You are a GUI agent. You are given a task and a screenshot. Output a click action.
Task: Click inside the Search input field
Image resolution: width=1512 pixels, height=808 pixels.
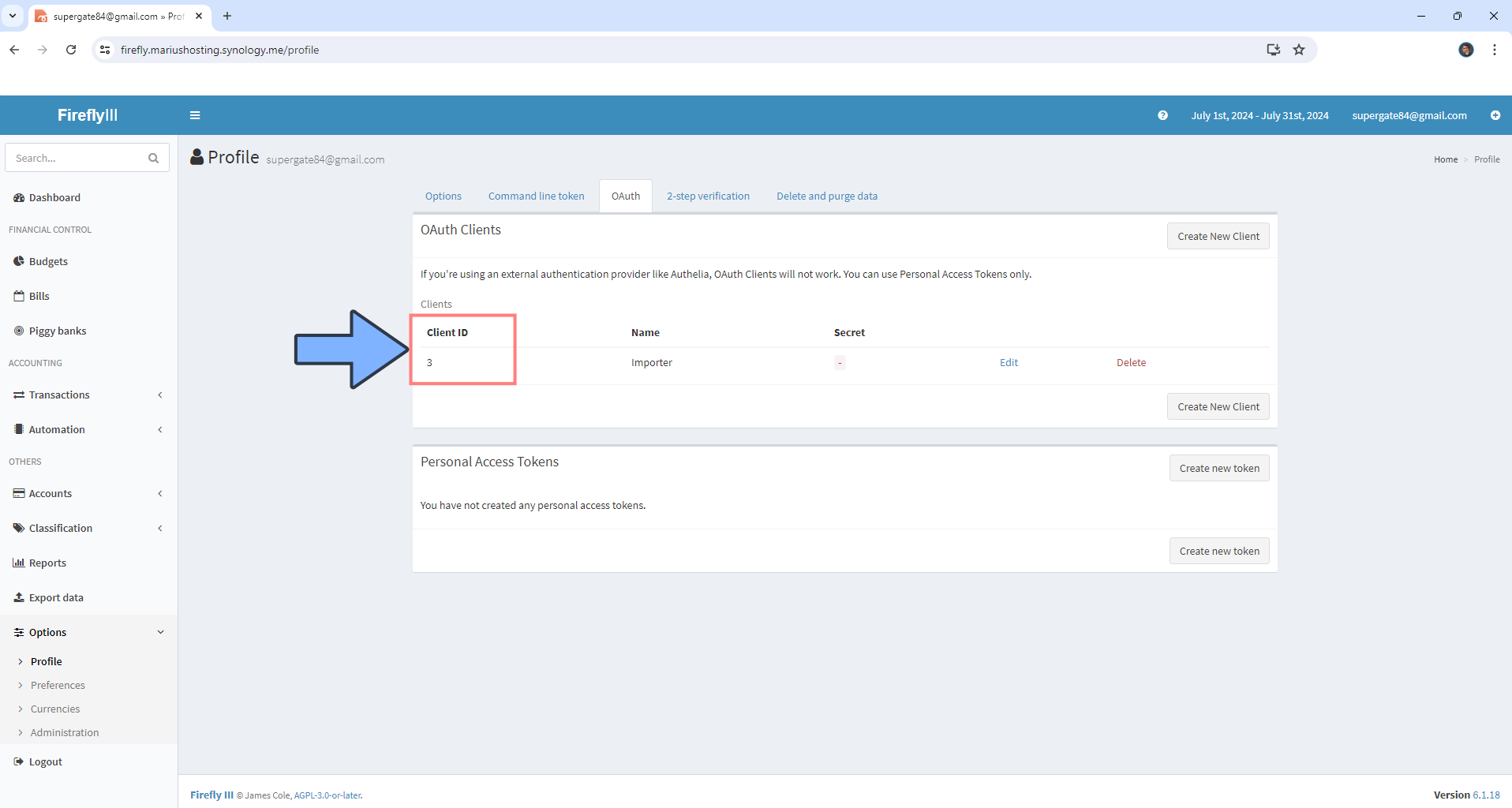click(77, 159)
